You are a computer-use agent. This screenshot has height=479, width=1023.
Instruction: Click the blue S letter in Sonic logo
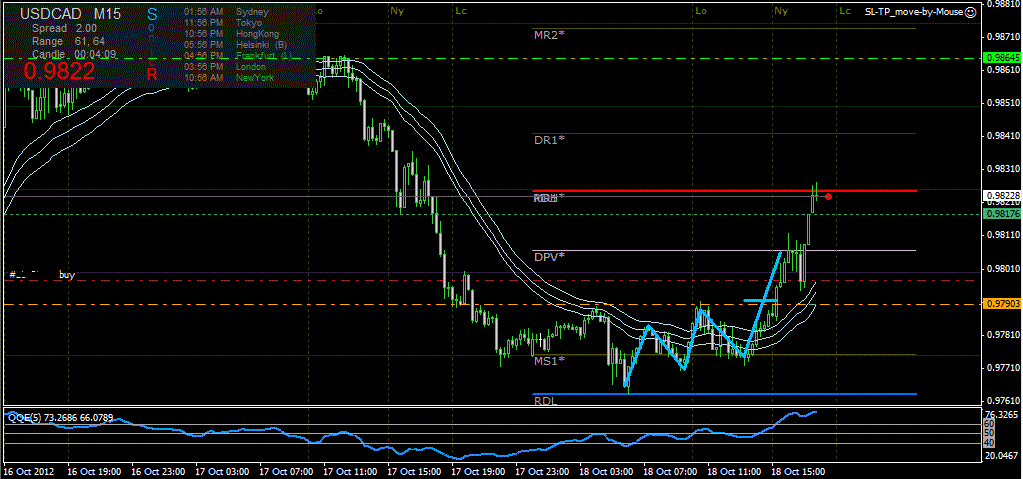(152, 14)
